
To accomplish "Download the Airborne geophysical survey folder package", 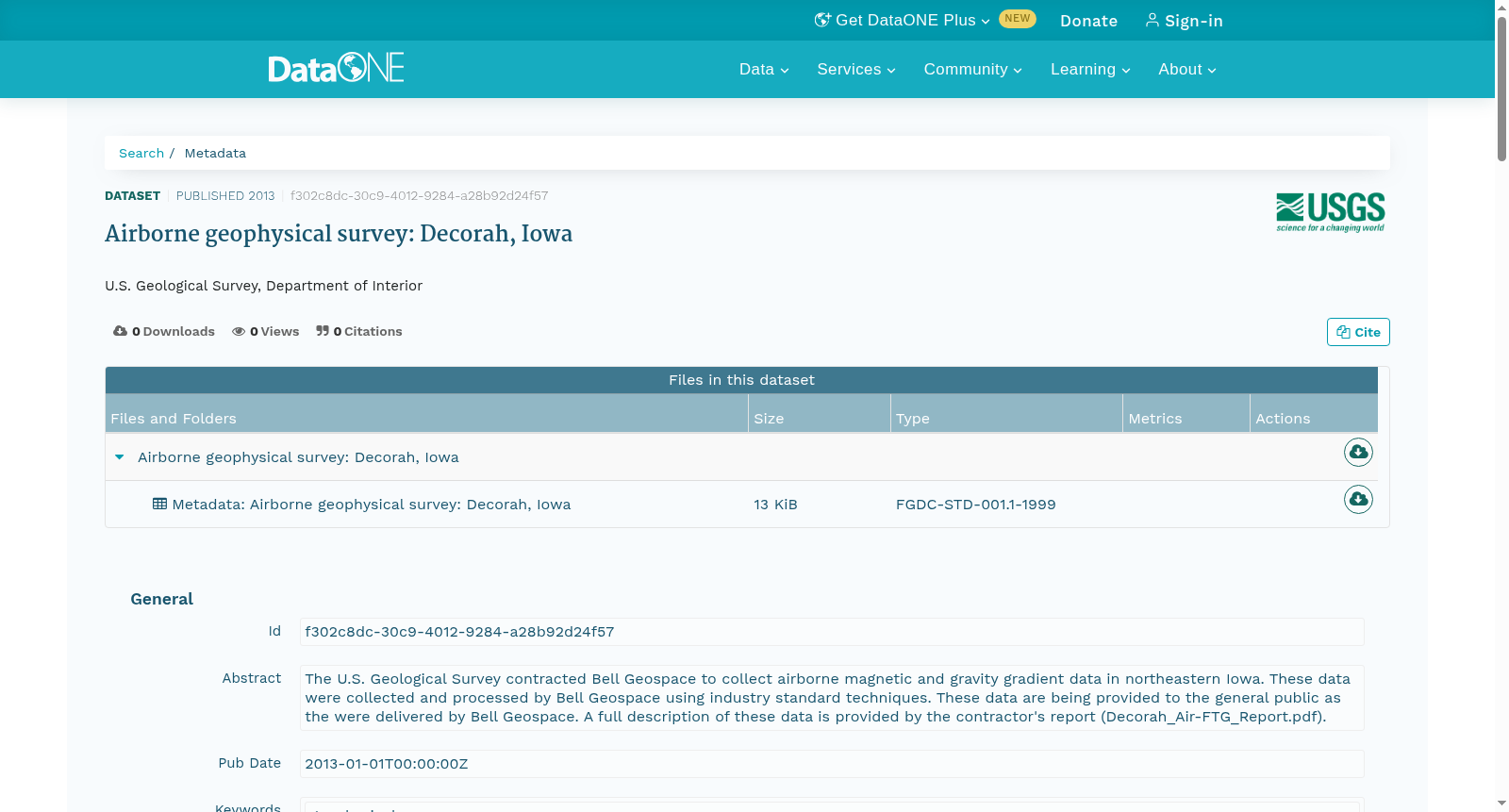I will [x=1358, y=453].
